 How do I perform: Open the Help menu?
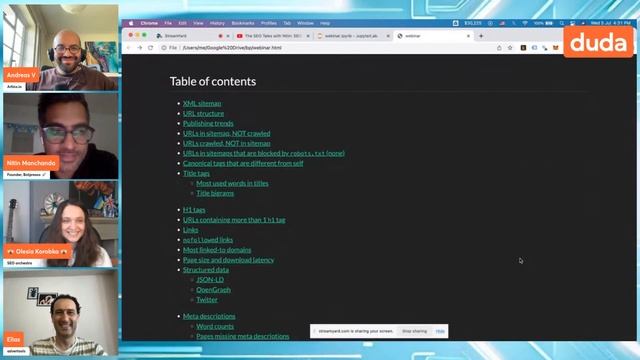click(325, 23)
